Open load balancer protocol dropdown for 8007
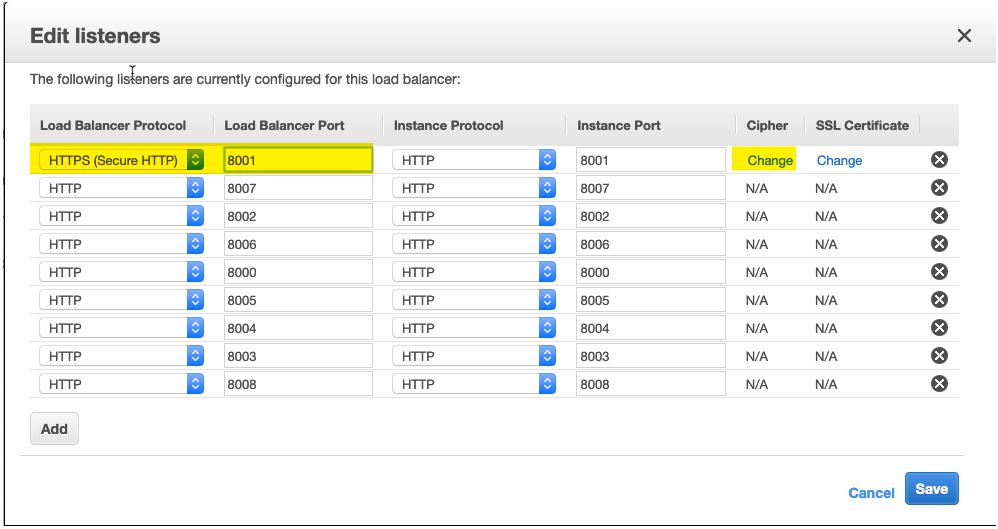 point(121,188)
